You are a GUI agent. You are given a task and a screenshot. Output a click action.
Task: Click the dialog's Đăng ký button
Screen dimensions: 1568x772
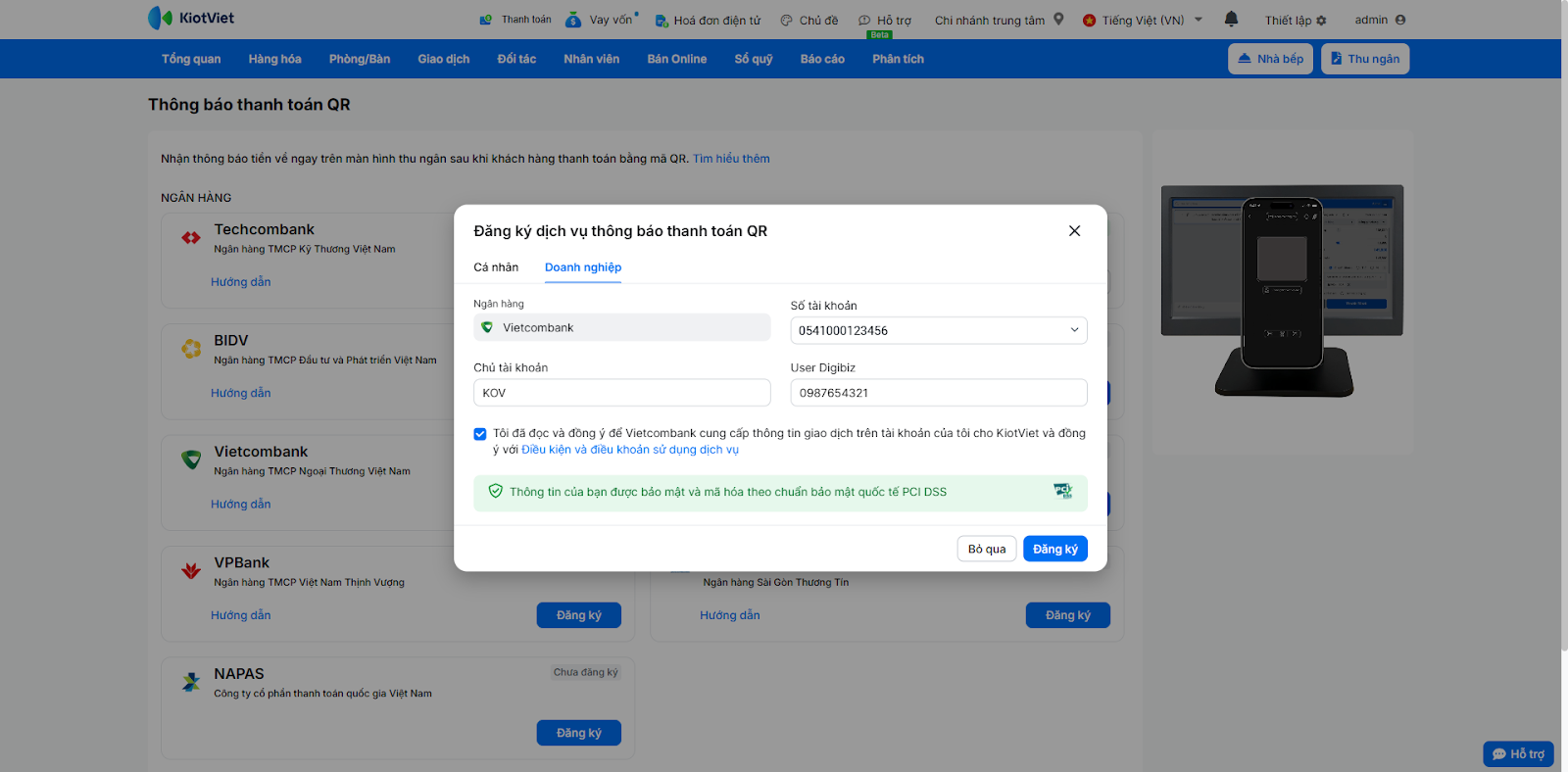click(x=1054, y=549)
